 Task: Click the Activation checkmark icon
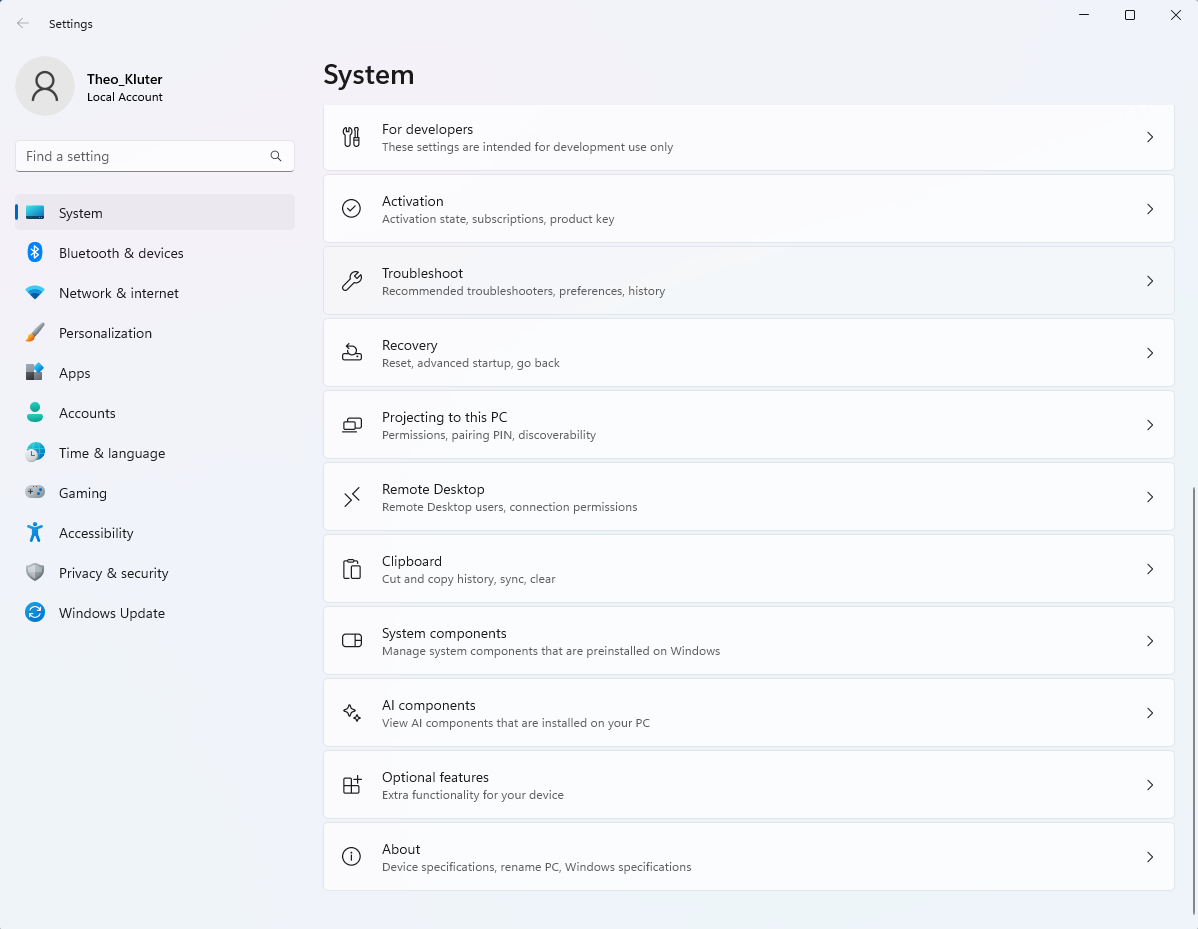point(351,209)
